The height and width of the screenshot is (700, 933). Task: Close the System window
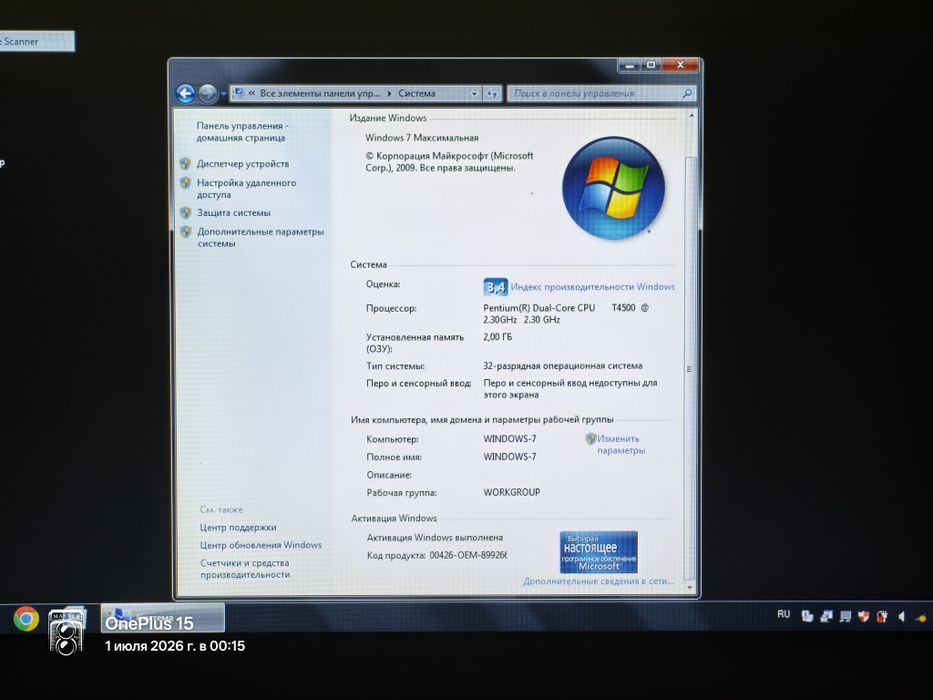pyautogui.click(x=680, y=65)
